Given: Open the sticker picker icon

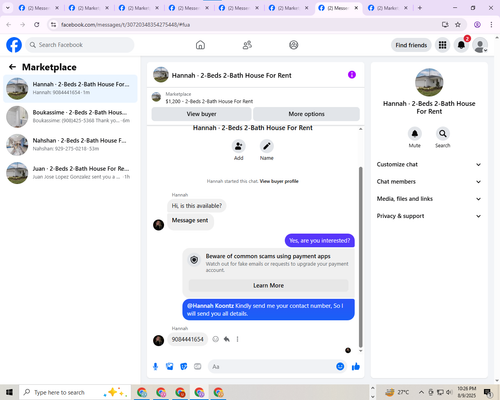Looking at the screenshot, I should pyautogui.click(x=184, y=367).
